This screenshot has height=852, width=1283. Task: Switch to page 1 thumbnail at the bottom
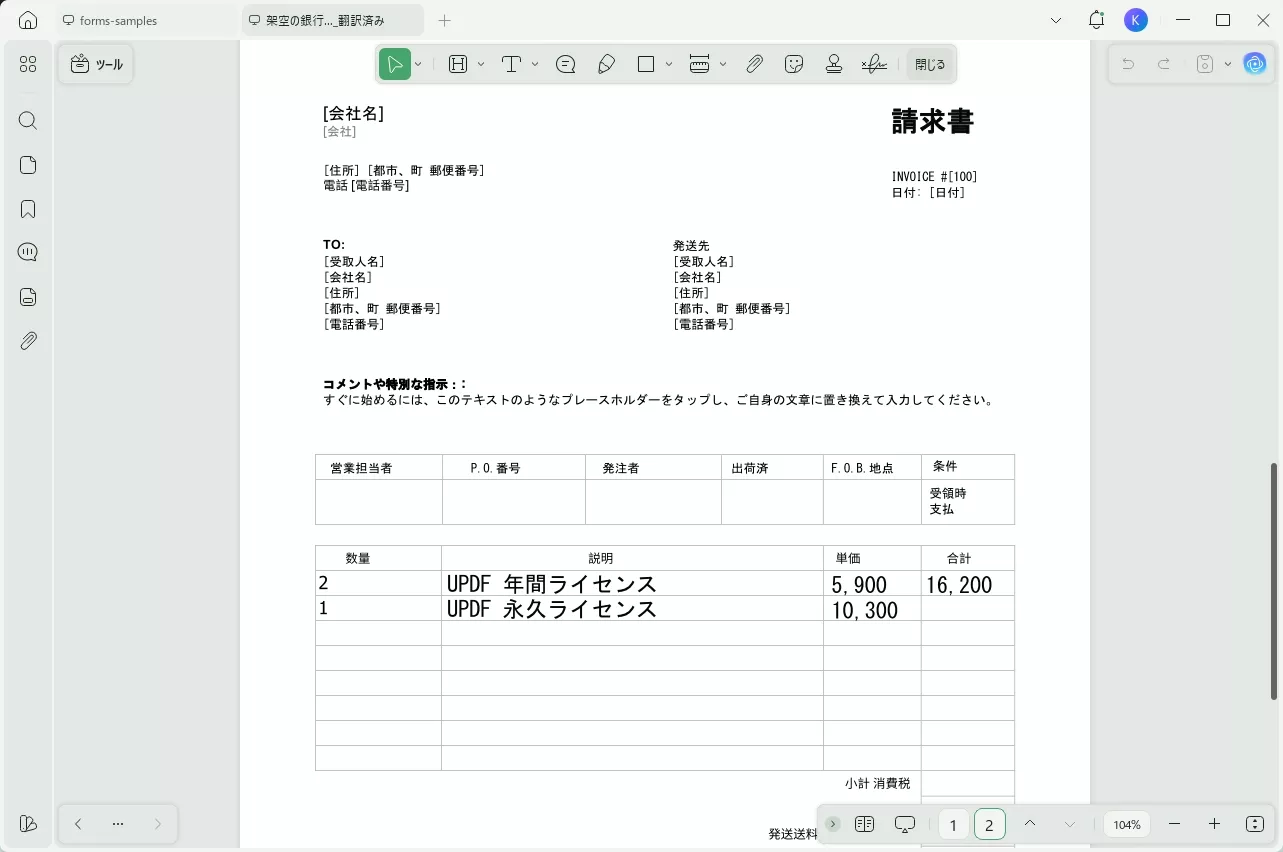[x=953, y=824]
